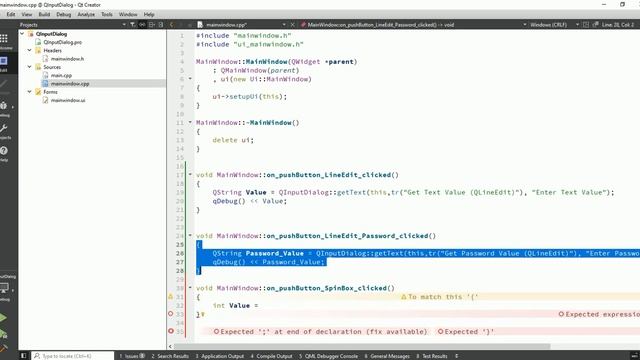Collapse the Headers folder
The height and width of the screenshot is (360, 640).
click(29, 50)
